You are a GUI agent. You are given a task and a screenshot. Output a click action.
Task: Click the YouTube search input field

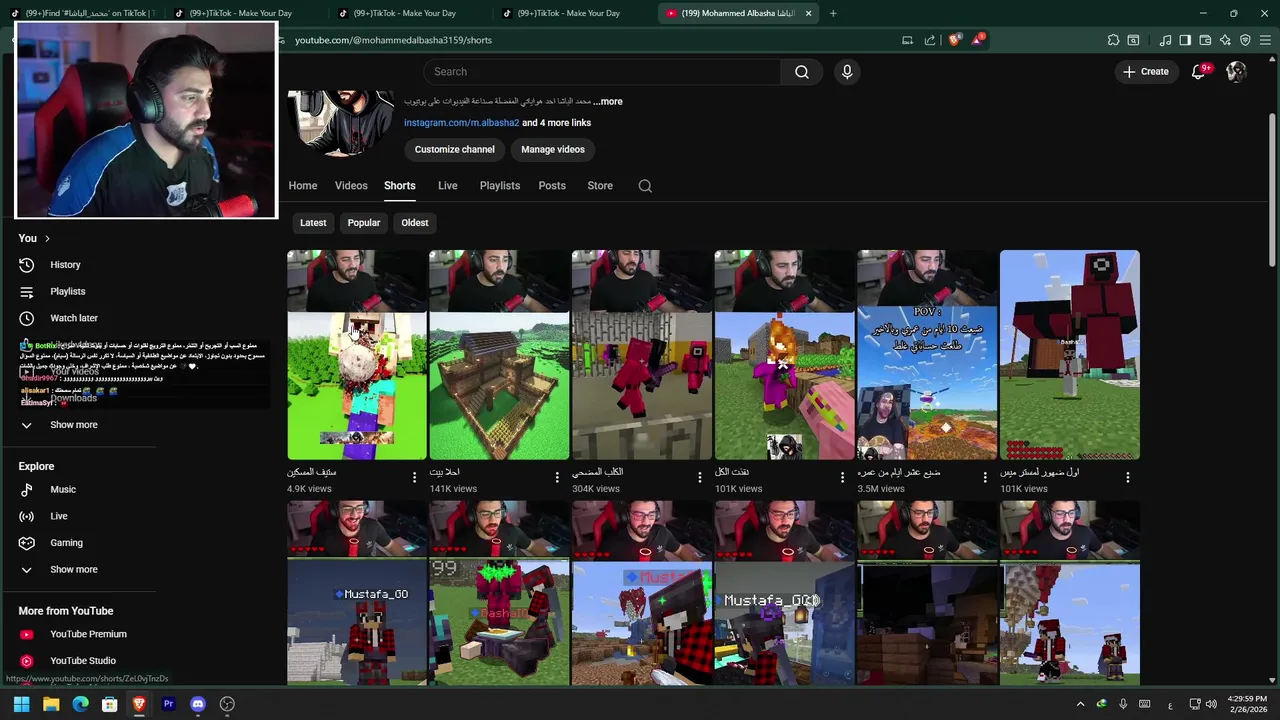tap(602, 72)
